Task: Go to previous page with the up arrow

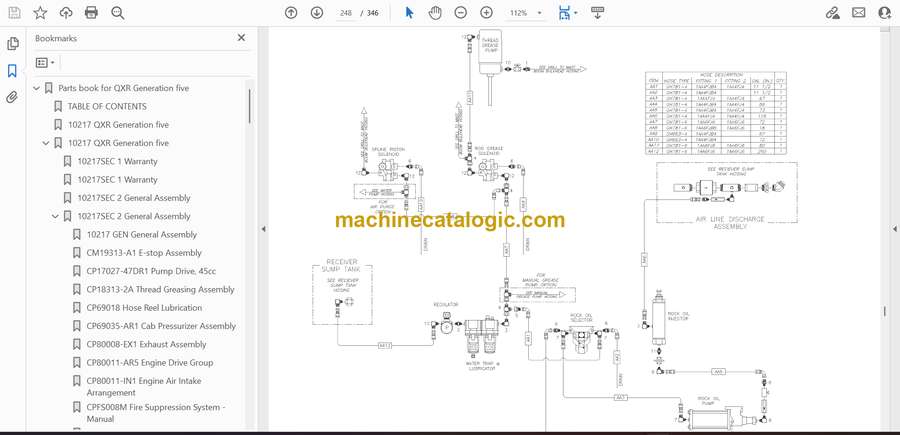Action: point(291,13)
